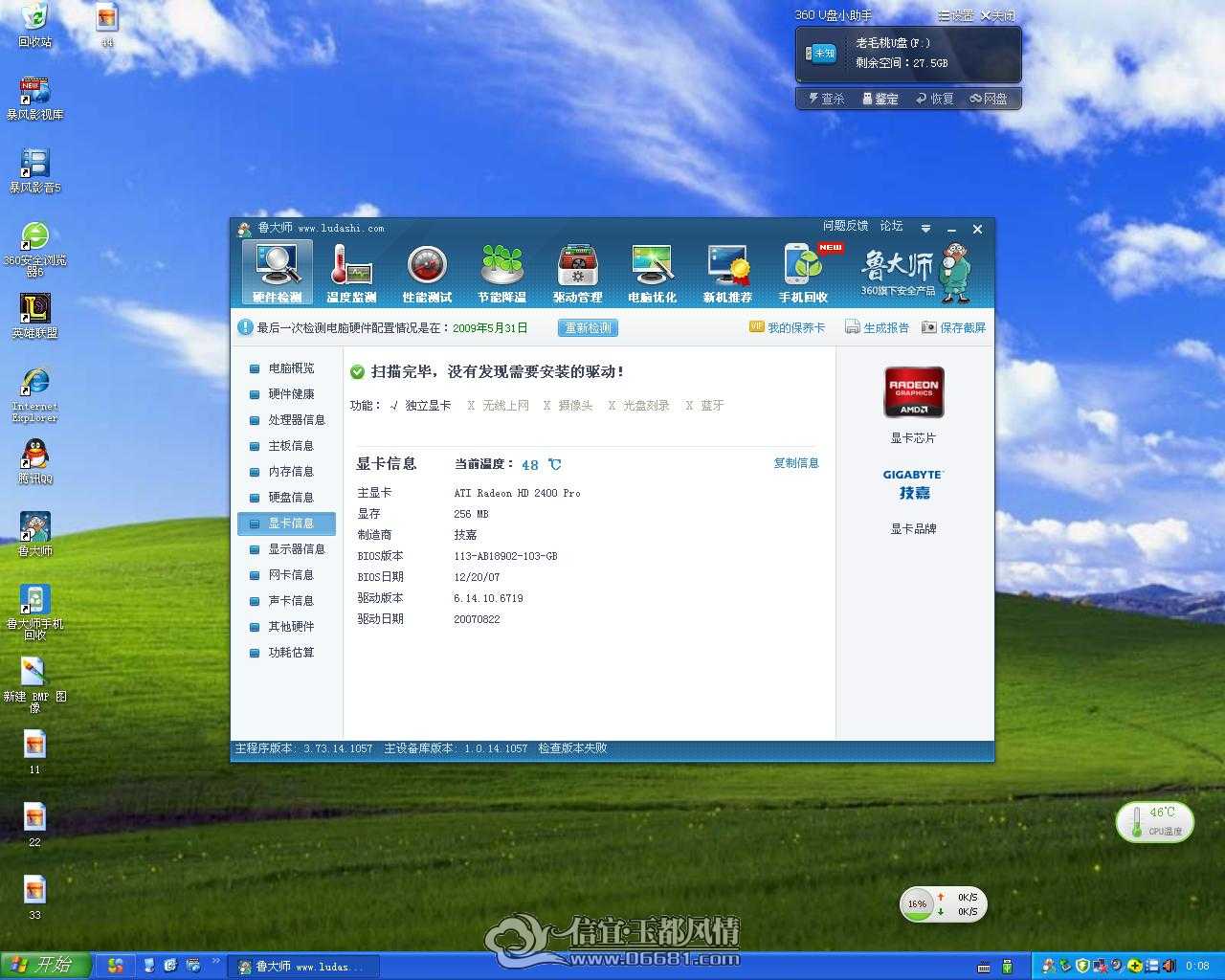The height and width of the screenshot is (980, 1225).
Task: Open 显示器信息 in the sidebar
Action: pyautogui.click(x=297, y=549)
